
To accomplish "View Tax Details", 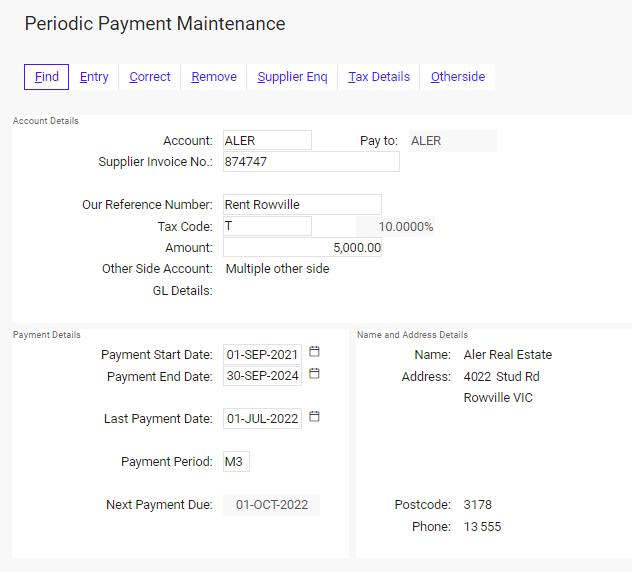I will point(379,77).
